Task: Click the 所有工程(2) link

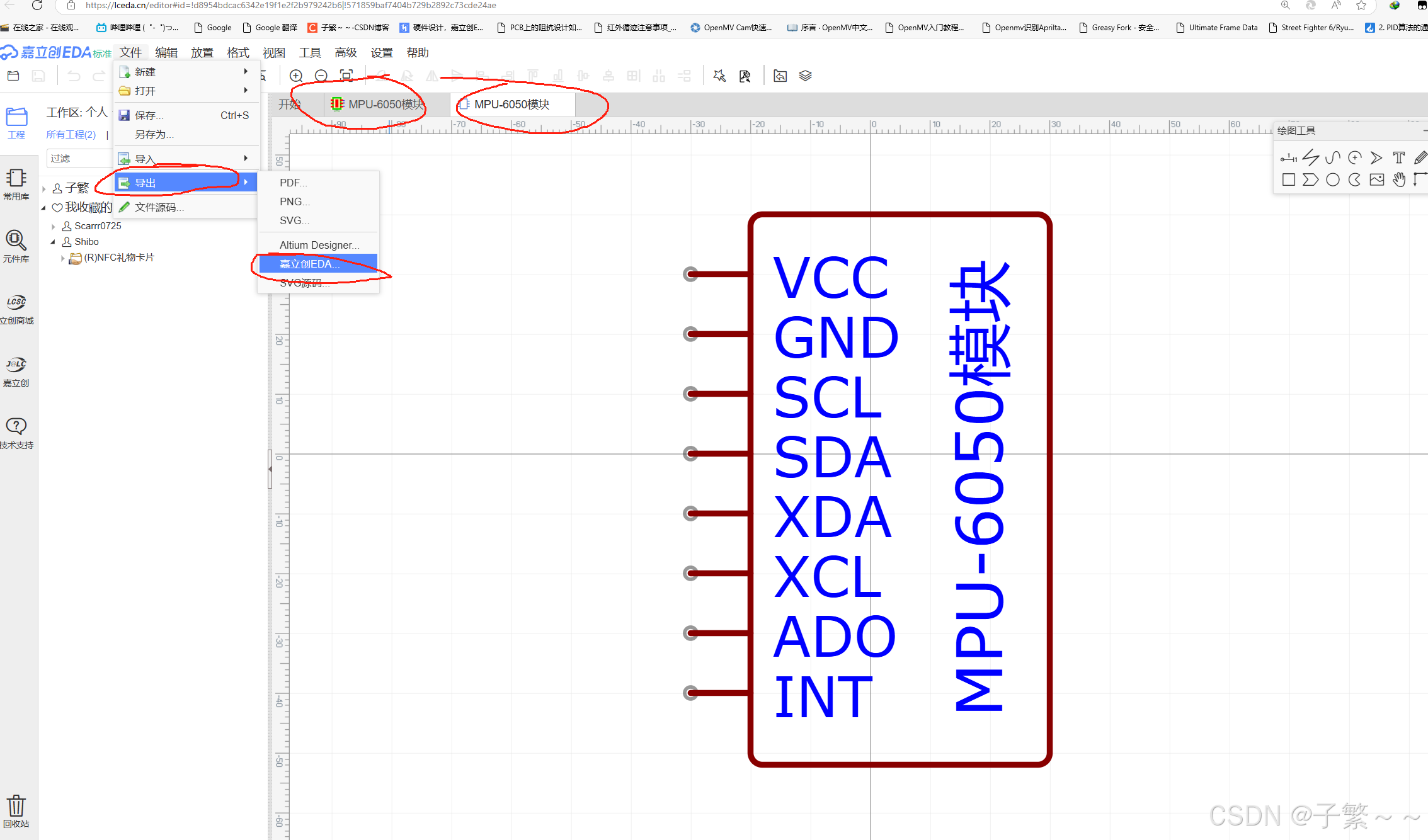Action: 71,135
